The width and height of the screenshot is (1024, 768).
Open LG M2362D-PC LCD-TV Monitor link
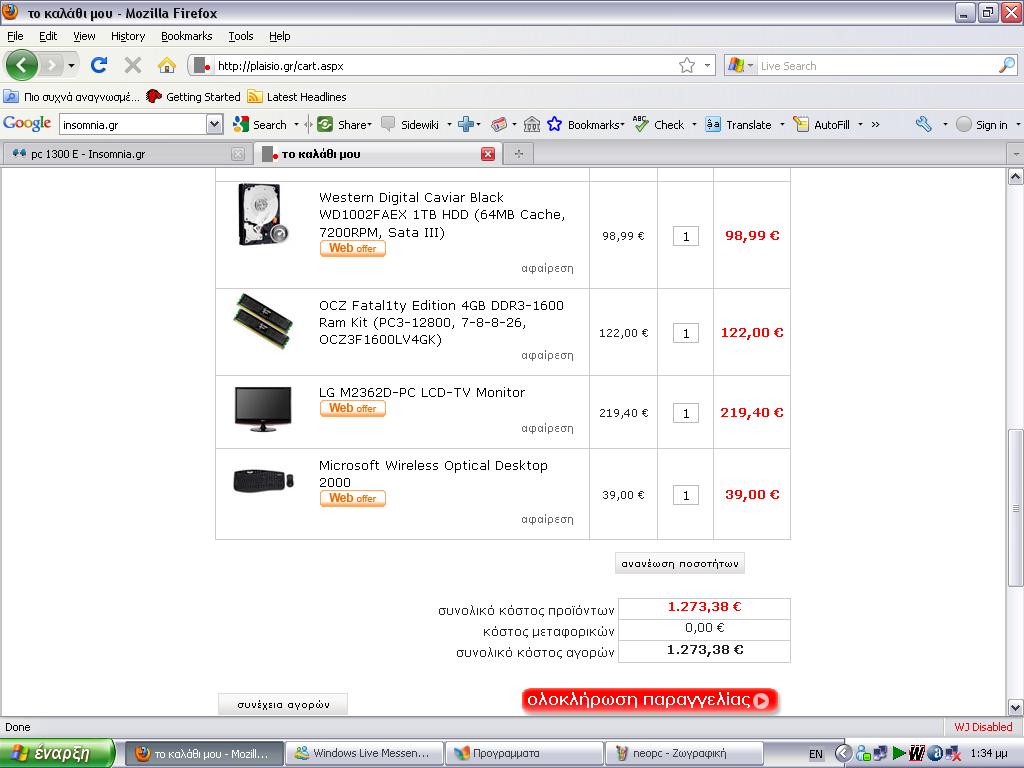(422, 392)
